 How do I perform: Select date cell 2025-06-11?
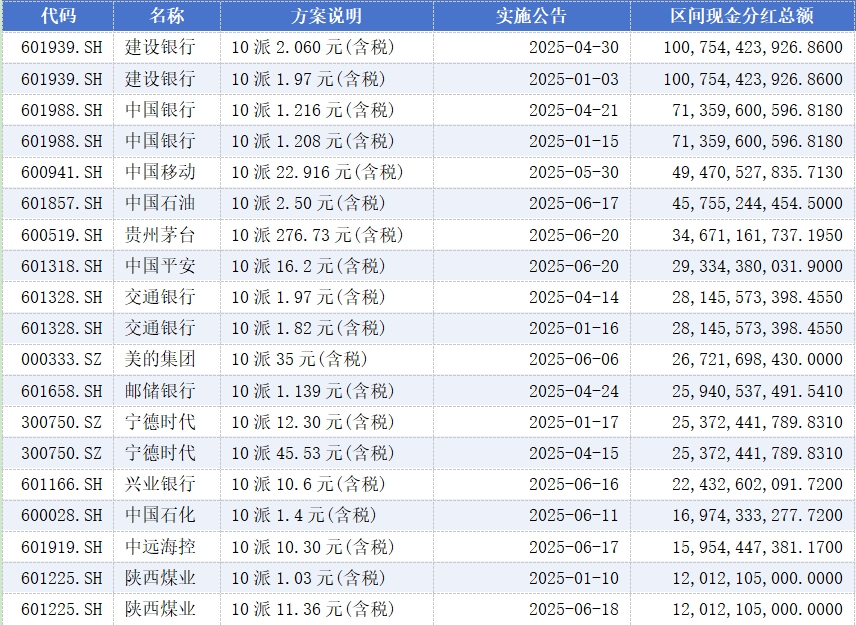[x=531, y=516]
